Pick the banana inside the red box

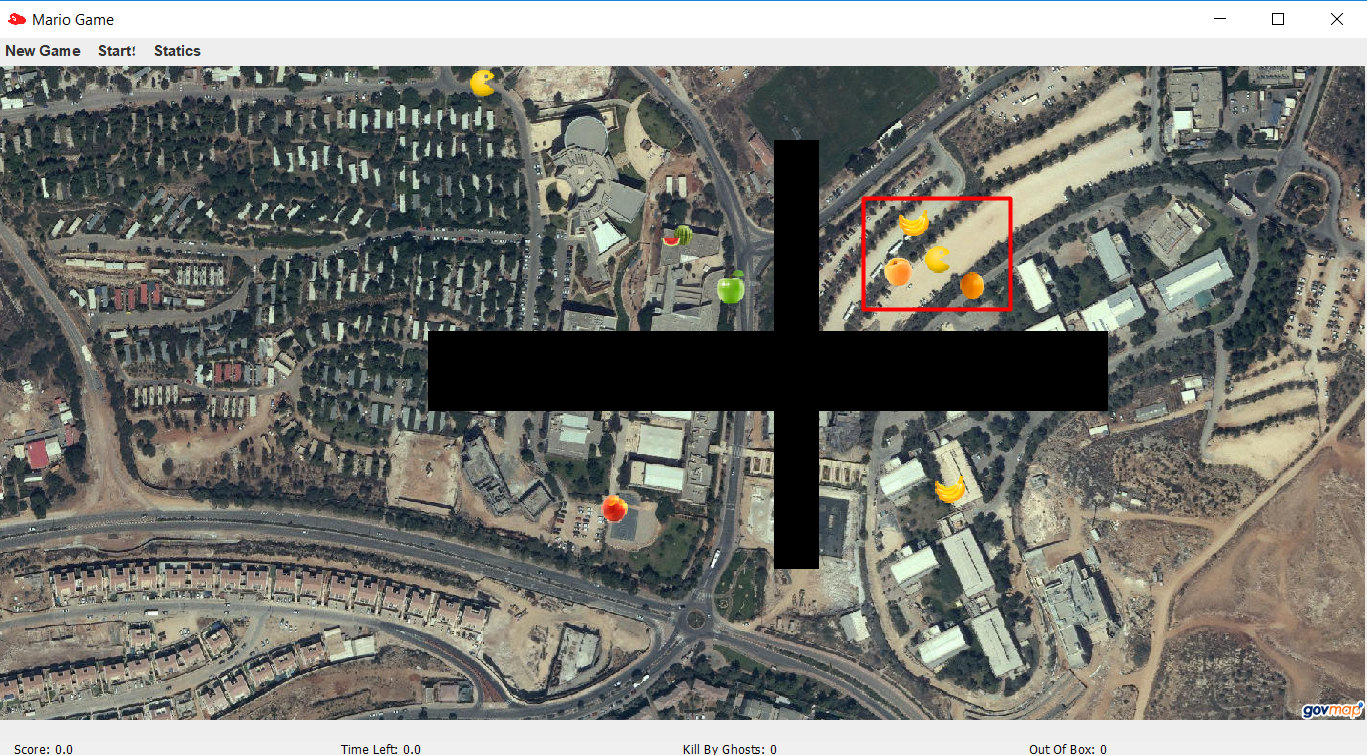point(914,222)
